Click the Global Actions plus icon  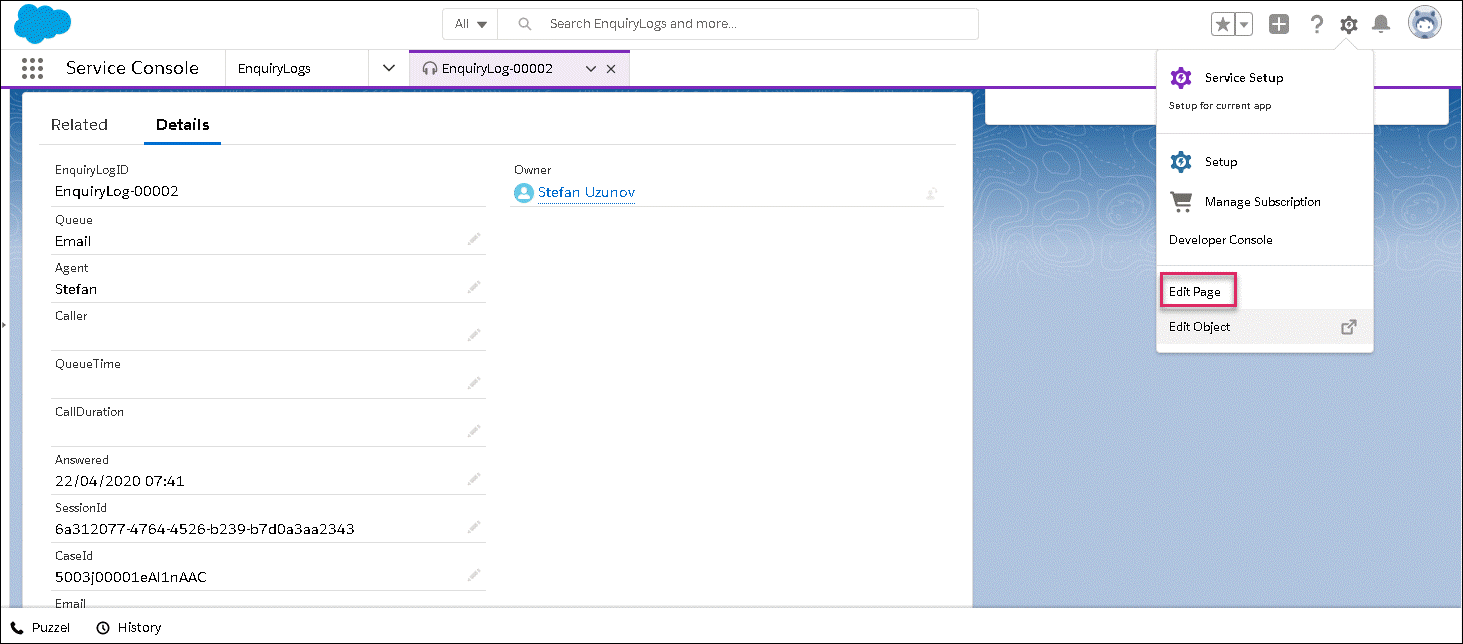[x=1278, y=25]
